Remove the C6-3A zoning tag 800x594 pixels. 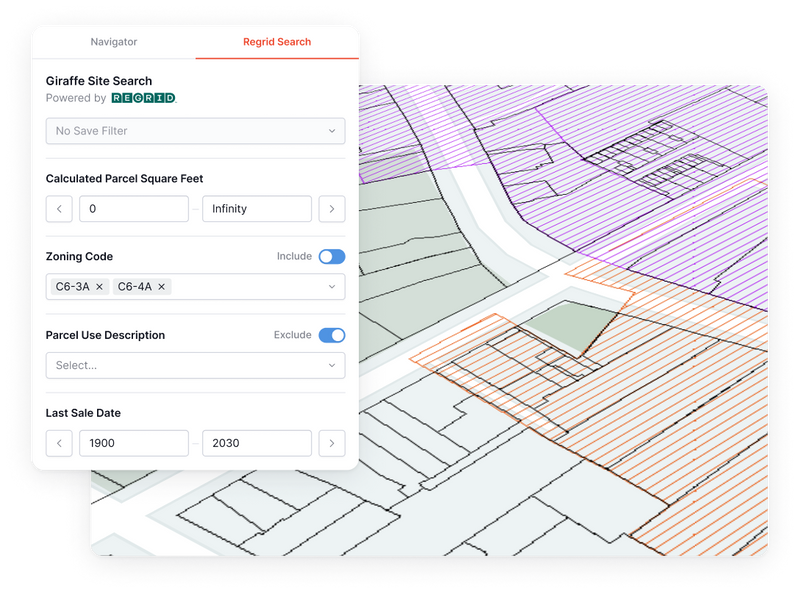click(99, 287)
